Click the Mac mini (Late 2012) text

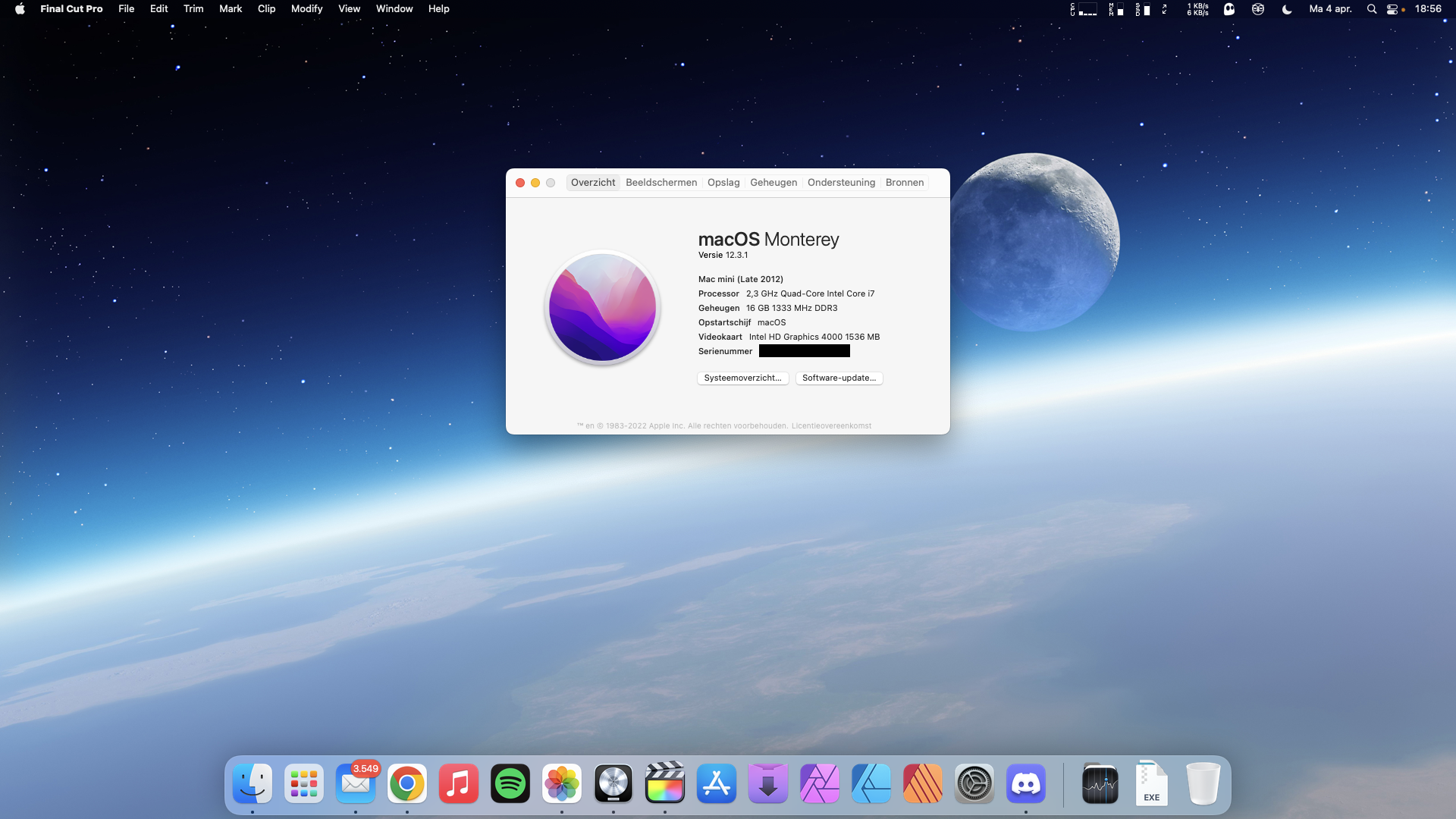pos(741,279)
